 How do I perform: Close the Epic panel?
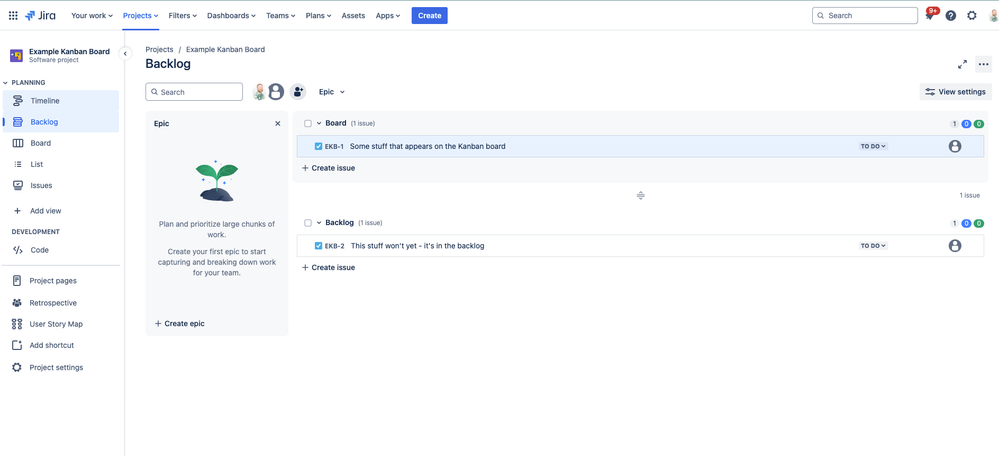[x=277, y=124]
